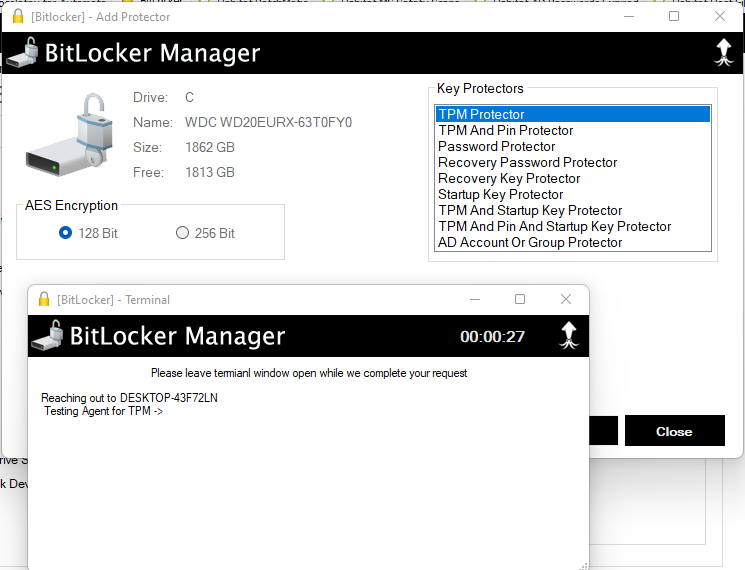This screenshot has width=745, height=570.
Task: Click padlock icon in Add Protector title bar
Action: click(x=18, y=17)
